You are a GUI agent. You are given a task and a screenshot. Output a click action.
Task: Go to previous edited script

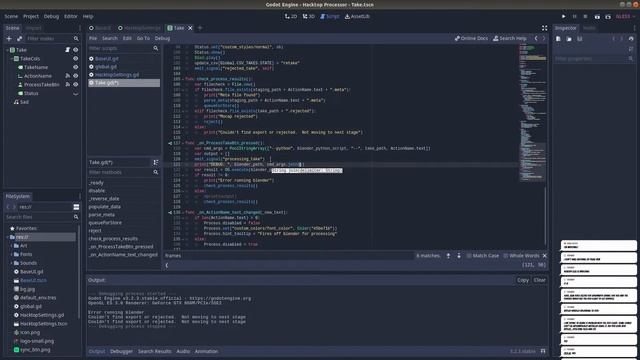(x=536, y=38)
